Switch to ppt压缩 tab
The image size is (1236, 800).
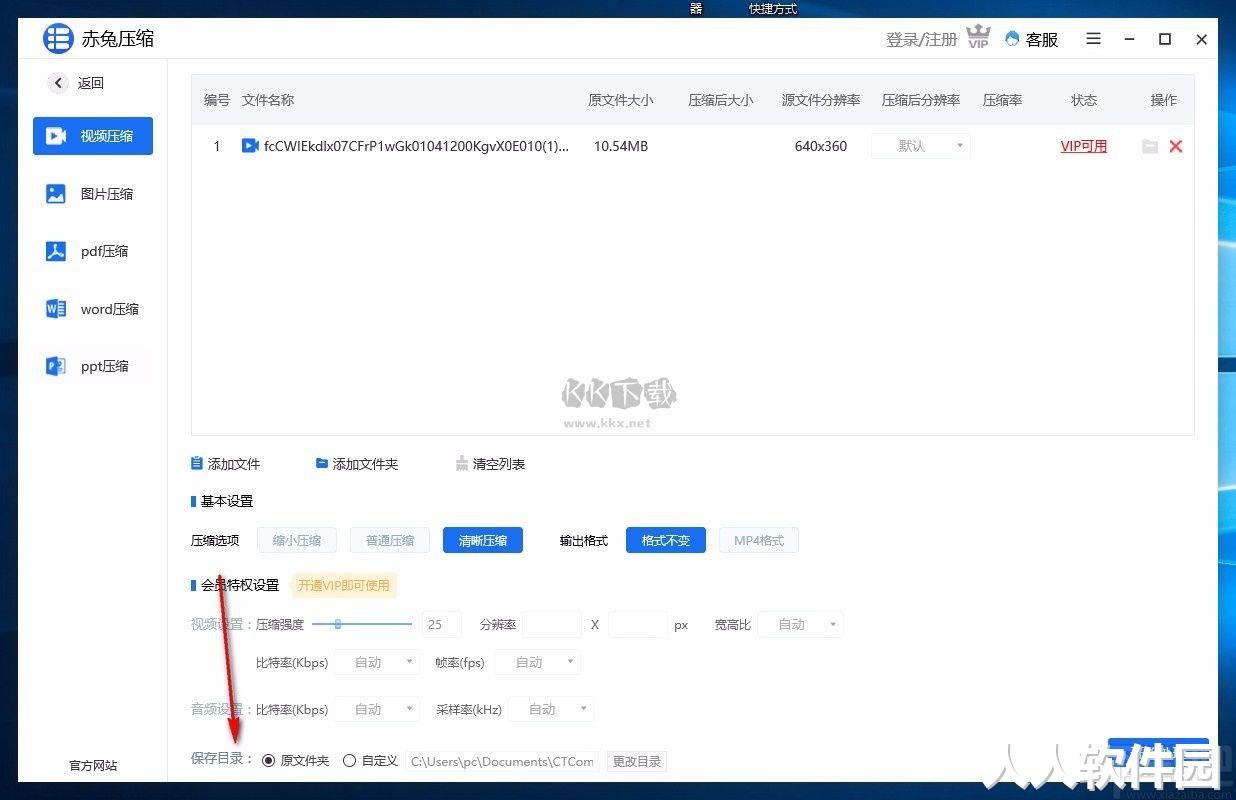point(93,366)
